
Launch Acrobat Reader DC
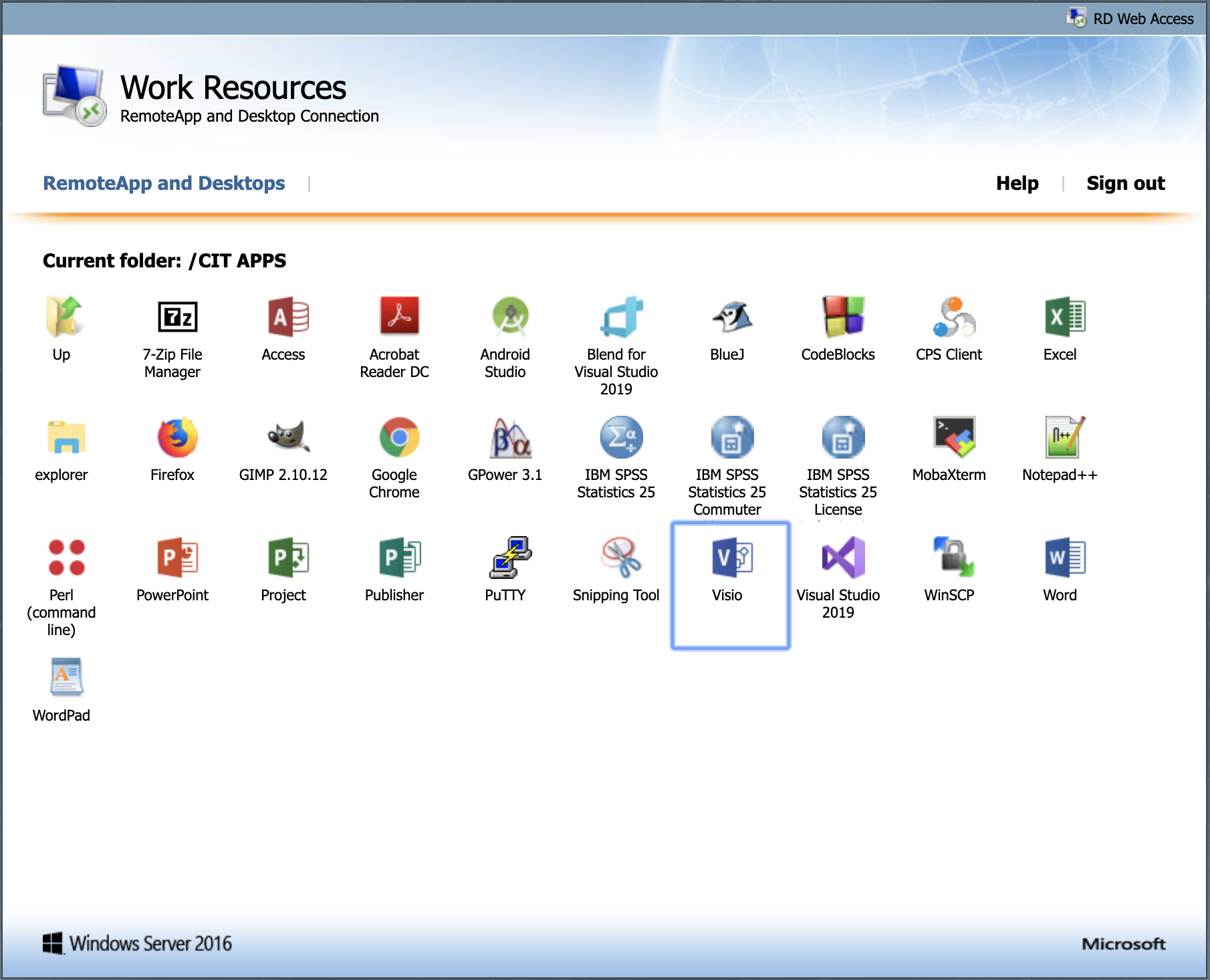(x=394, y=338)
